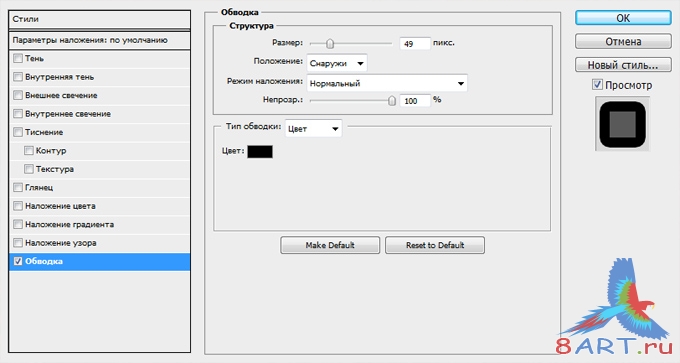
Task: Enable the Контур checkbox
Action: pyautogui.click(x=29, y=150)
